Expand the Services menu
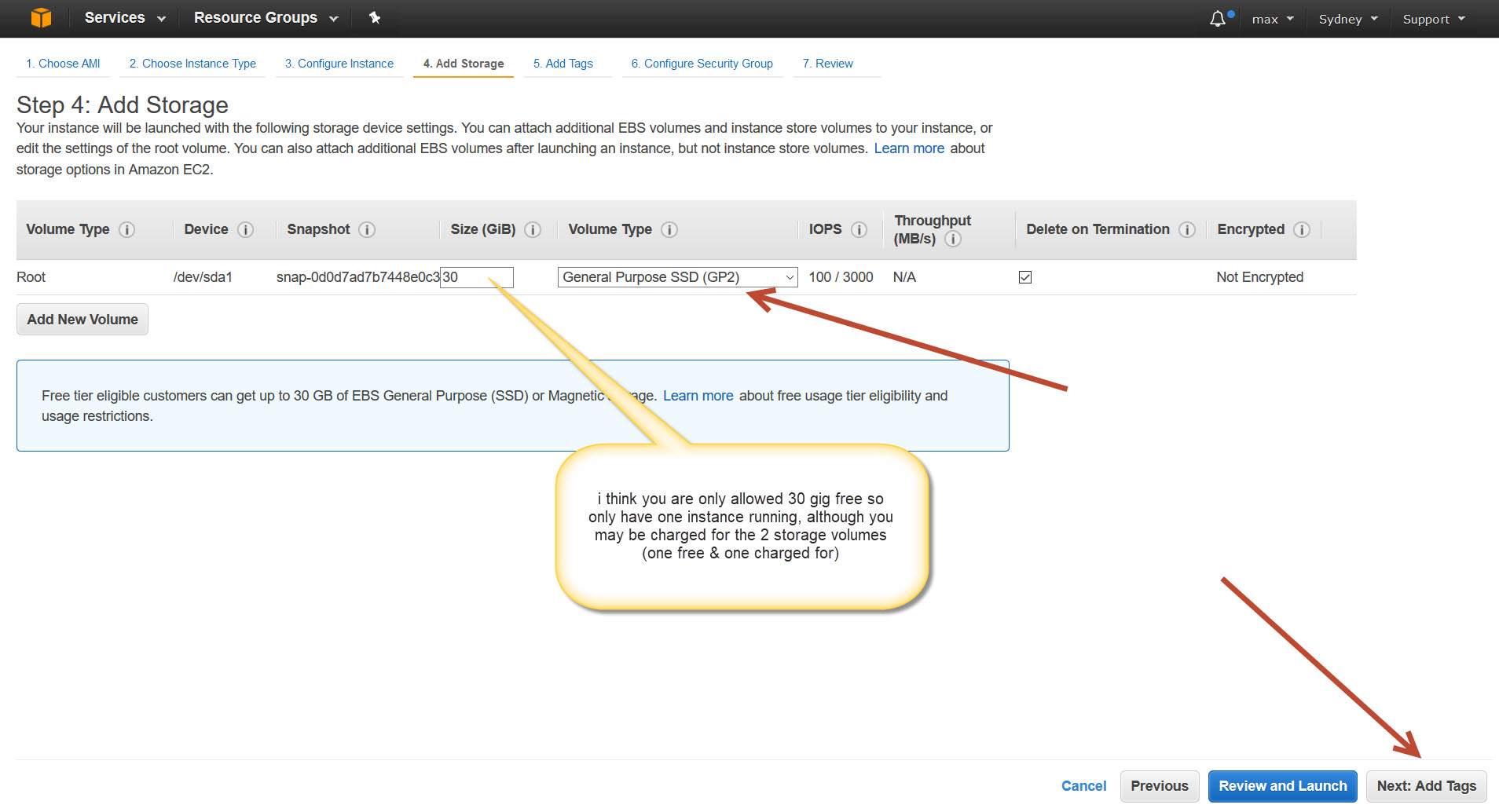The height and width of the screenshot is (812, 1499). point(125,18)
